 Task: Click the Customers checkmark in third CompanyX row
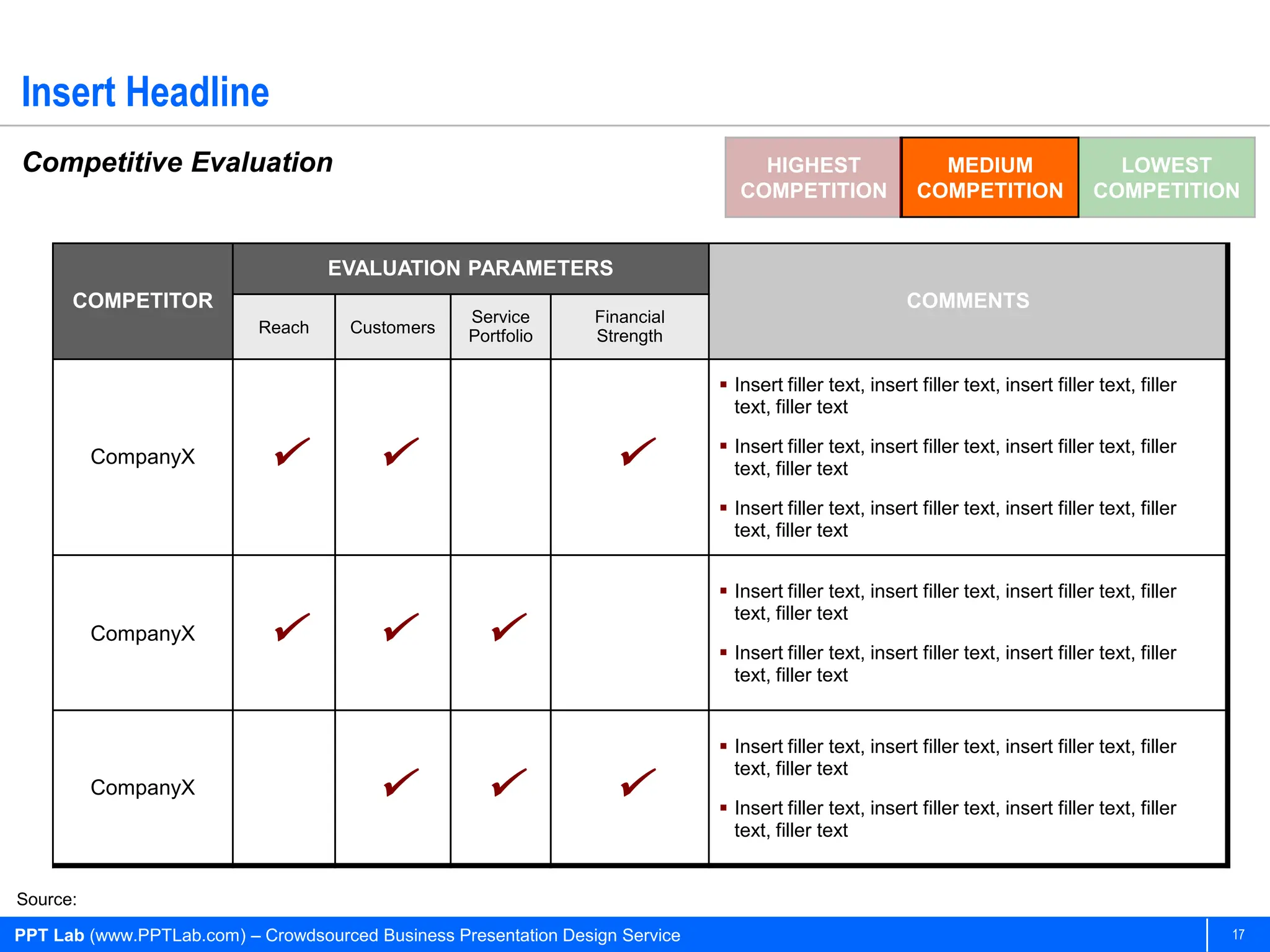point(401,783)
